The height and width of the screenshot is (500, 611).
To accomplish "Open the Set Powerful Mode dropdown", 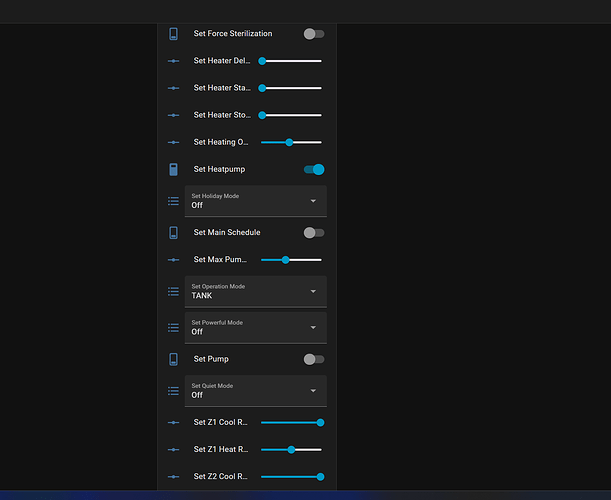I will point(256,327).
